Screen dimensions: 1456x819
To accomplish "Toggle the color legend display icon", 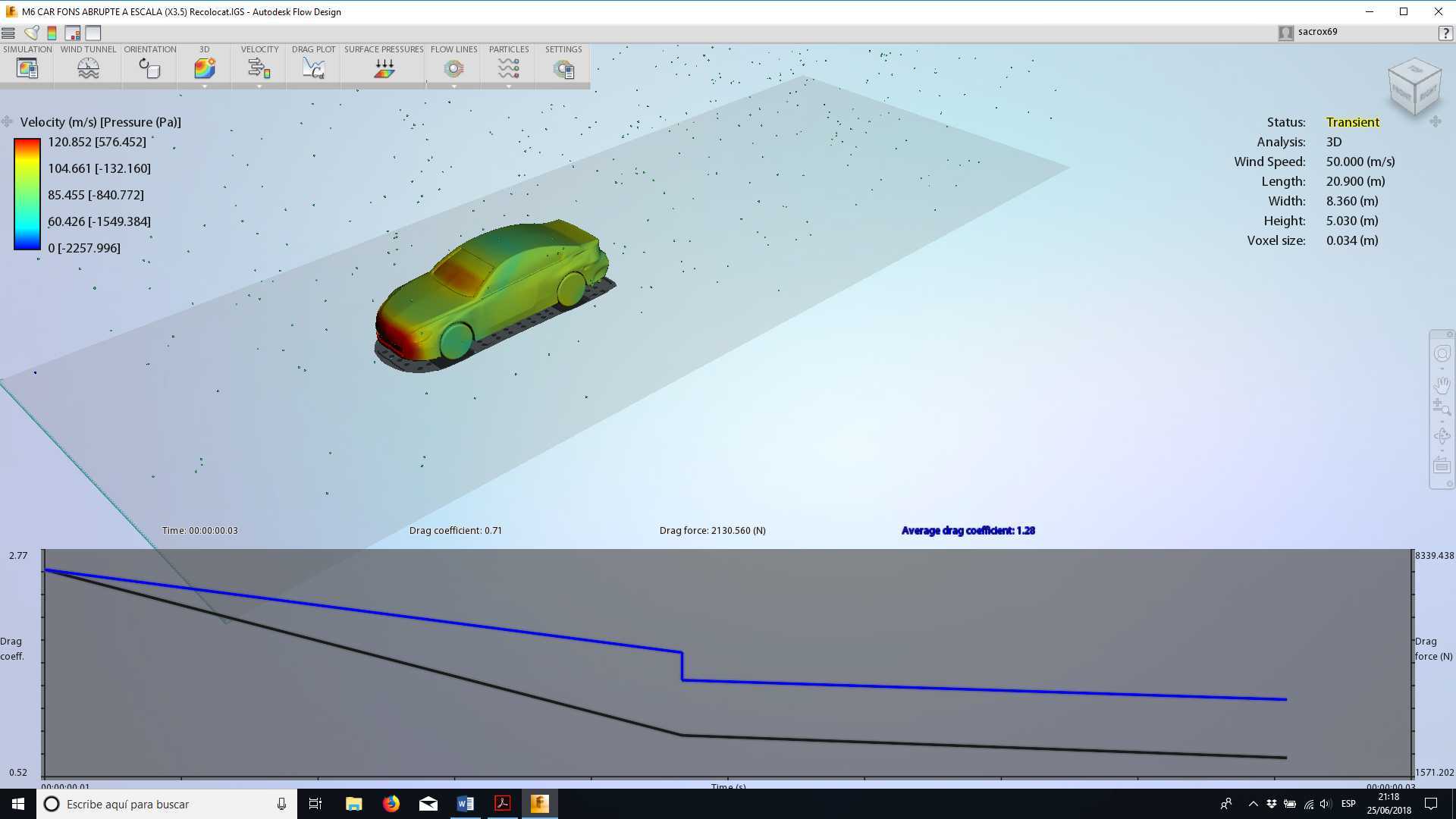I will coord(52,33).
